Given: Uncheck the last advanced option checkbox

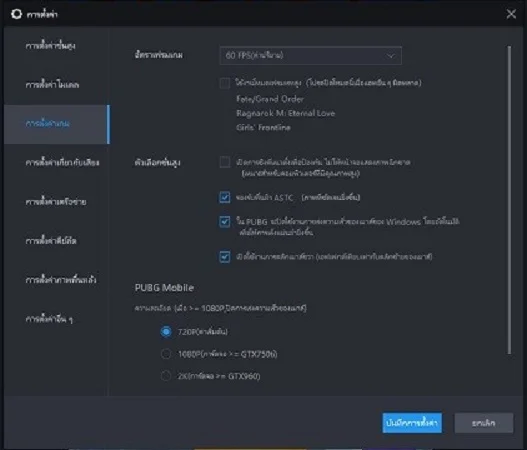Looking at the screenshot, I should coord(225,257).
